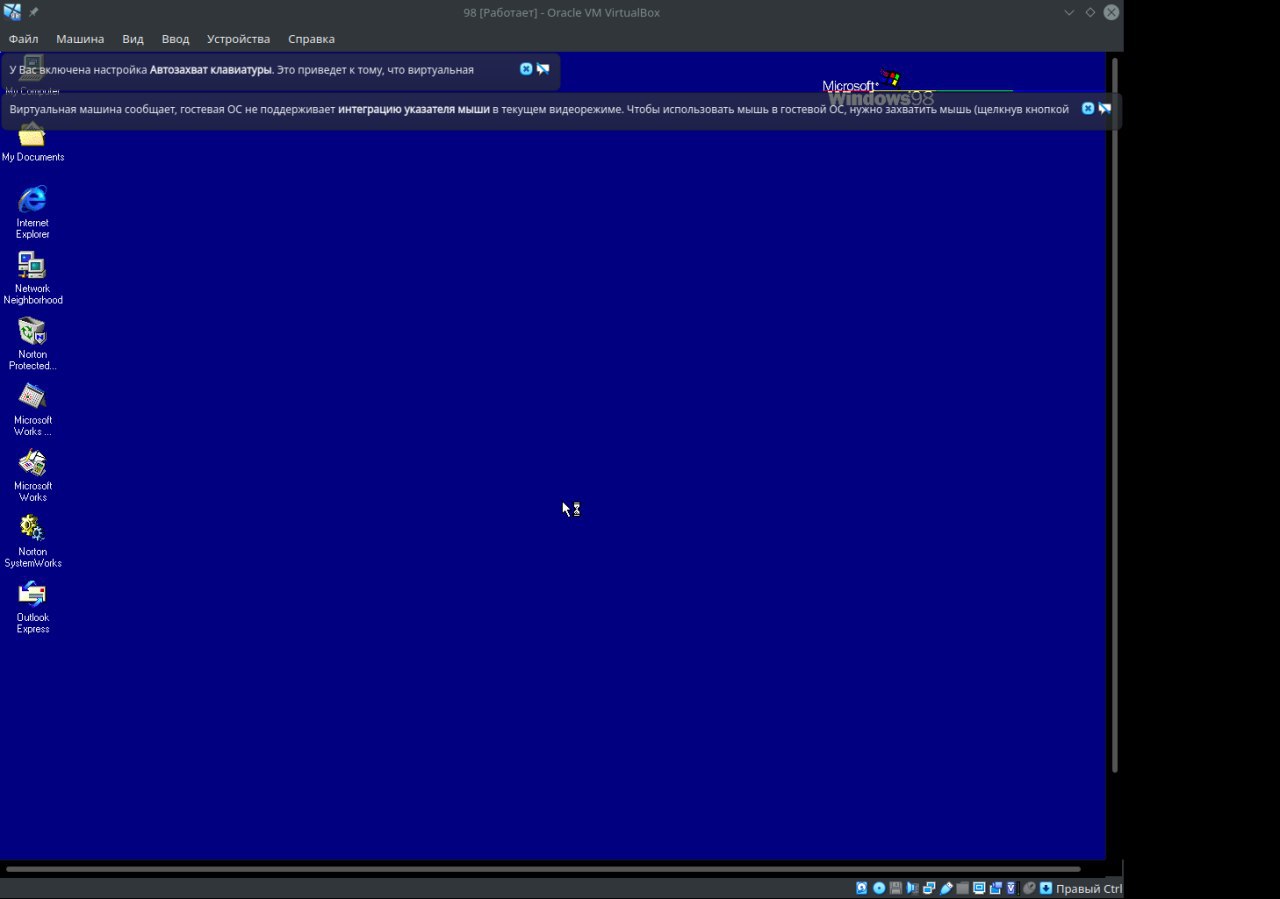The height and width of the screenshot is (899, 1280).
Task: Dismiss the keyboard auto-capture notification
Action: pos(526,69)
